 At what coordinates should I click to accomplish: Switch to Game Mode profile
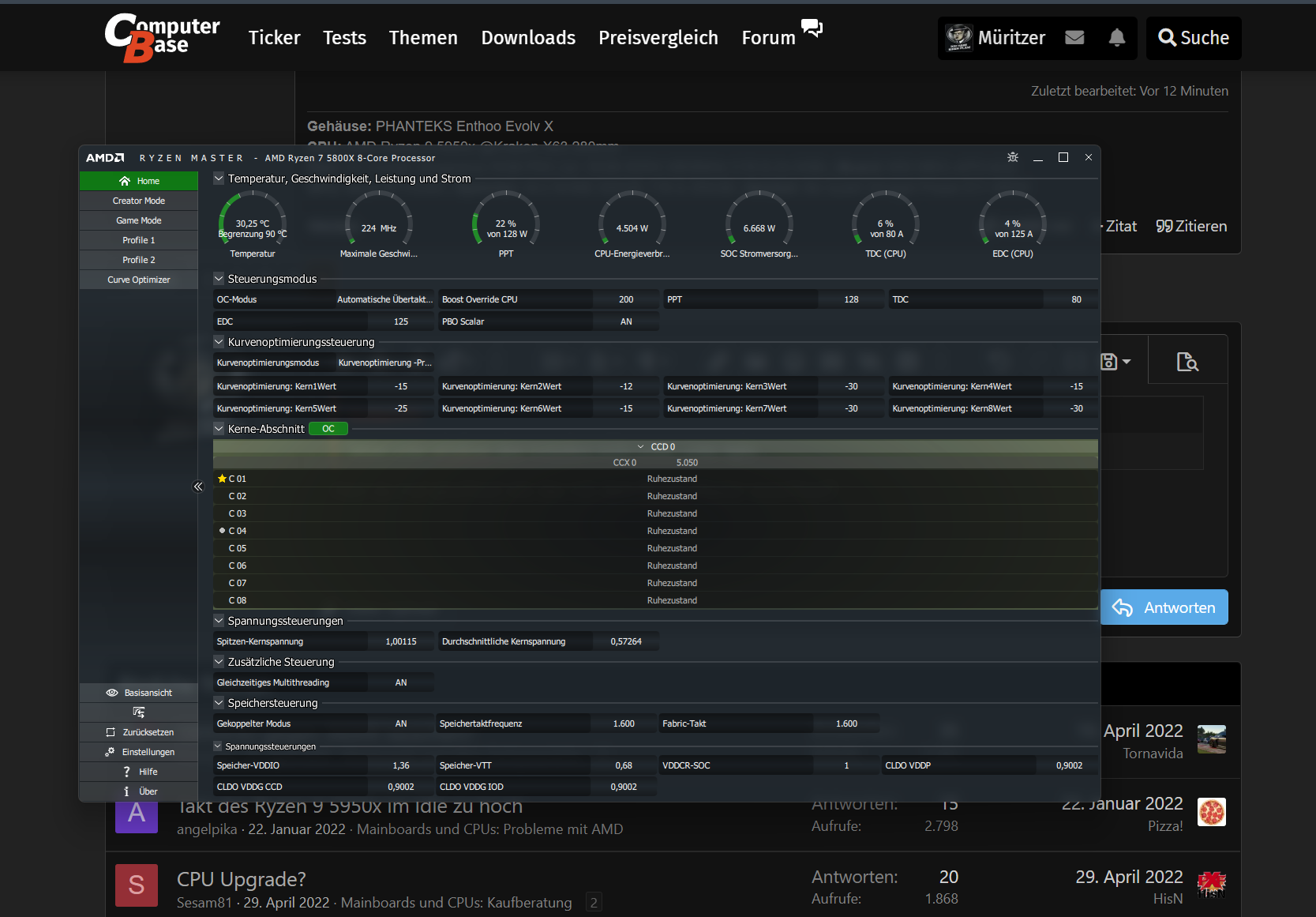(x=139, y=220)
